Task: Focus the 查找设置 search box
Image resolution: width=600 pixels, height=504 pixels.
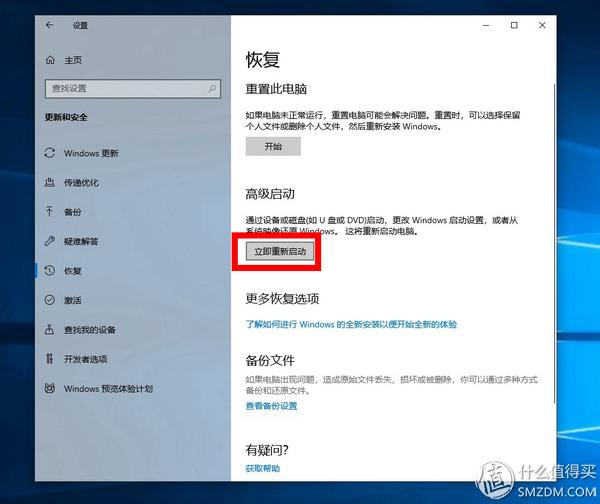Action: [133, 89]
